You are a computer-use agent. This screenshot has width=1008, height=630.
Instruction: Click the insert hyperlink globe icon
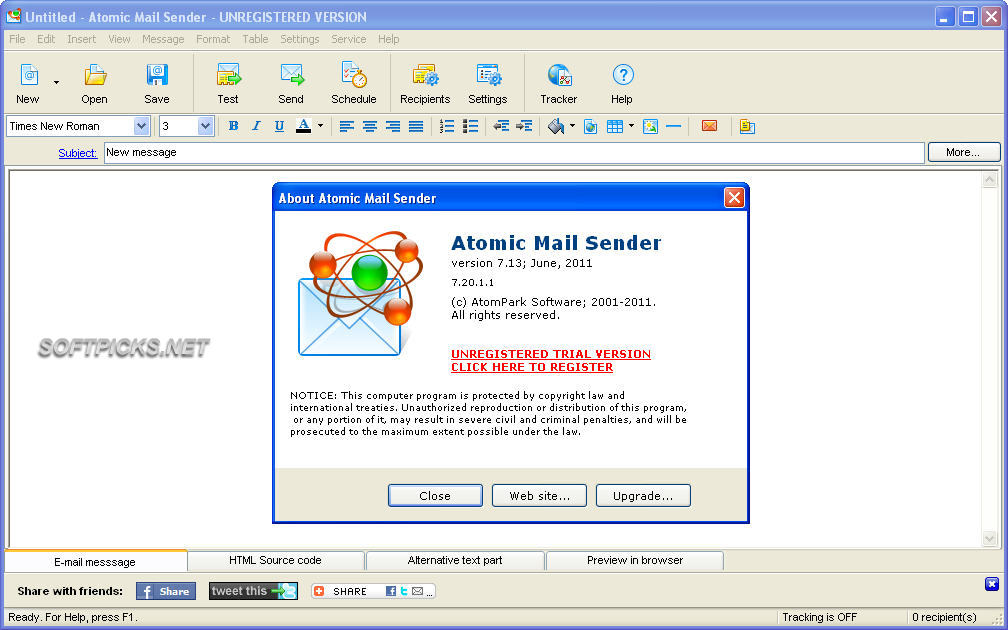591,126
